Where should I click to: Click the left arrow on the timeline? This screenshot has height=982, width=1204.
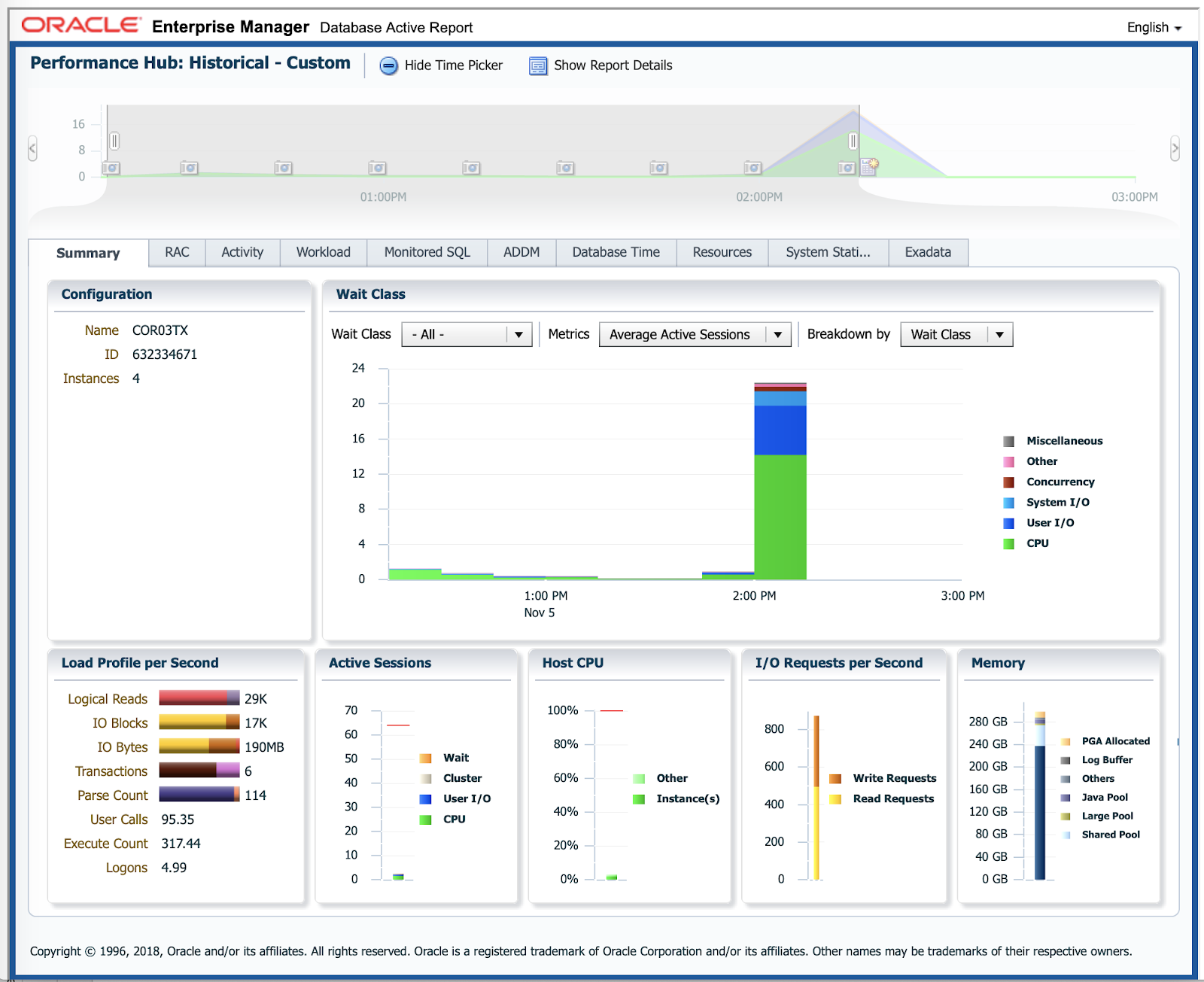32,148
